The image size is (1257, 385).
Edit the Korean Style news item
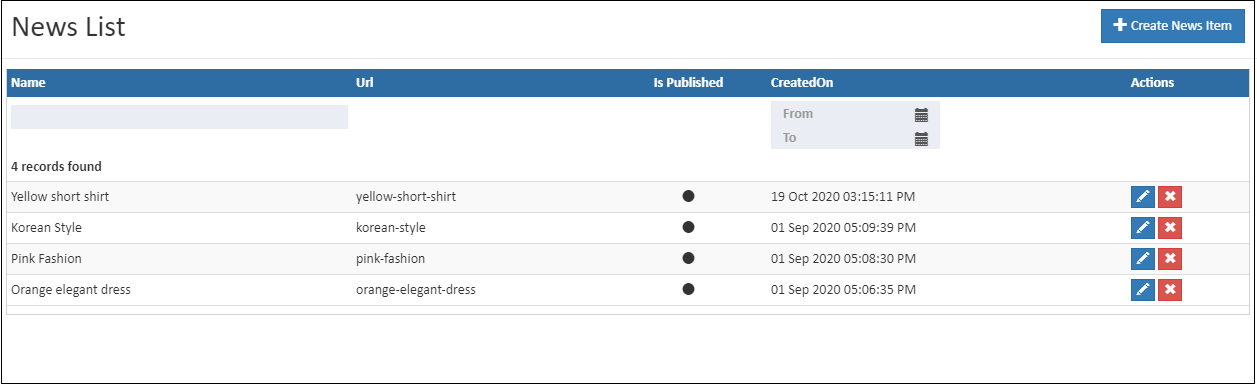[x=1143, y=228]
